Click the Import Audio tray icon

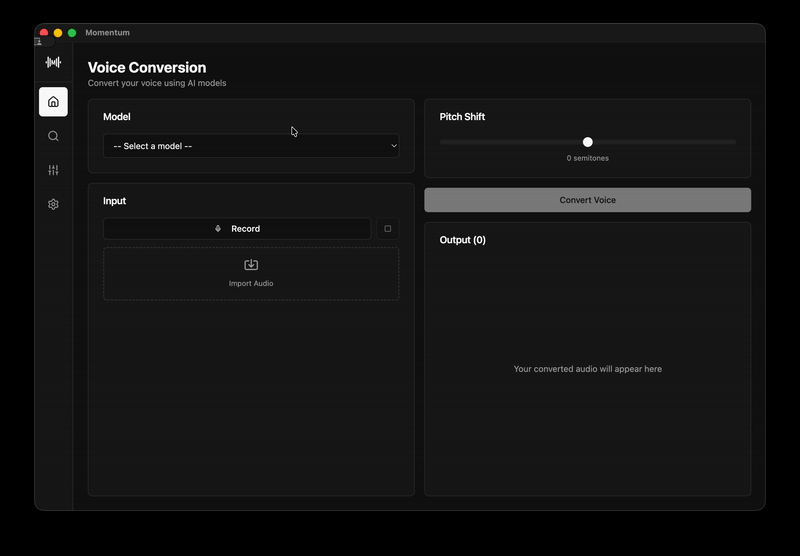coord(251,264)
